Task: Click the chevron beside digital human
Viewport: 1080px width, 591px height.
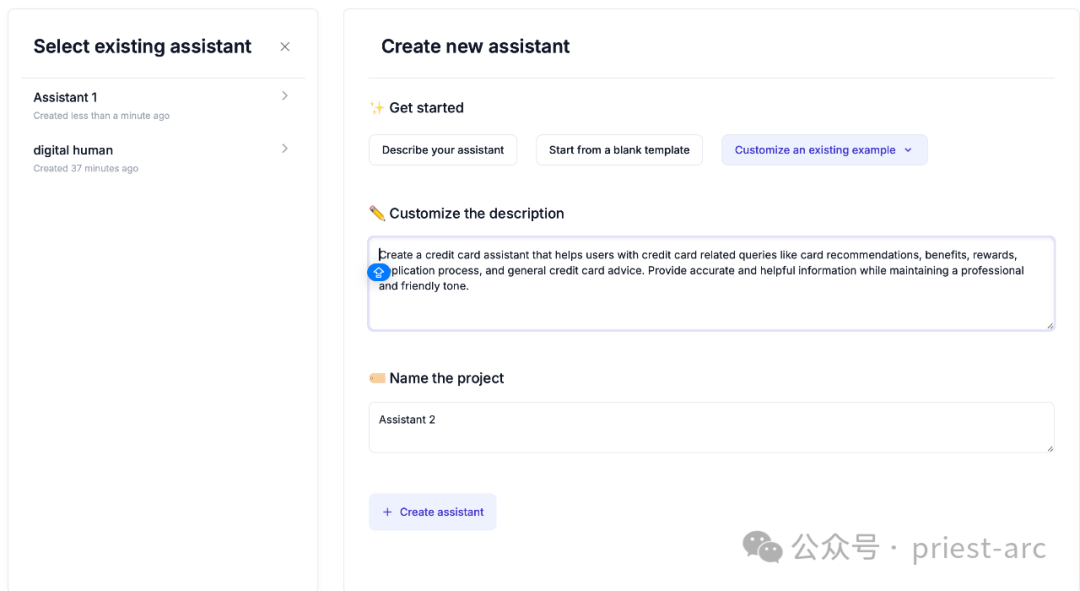Action: (x=285, y=149)
